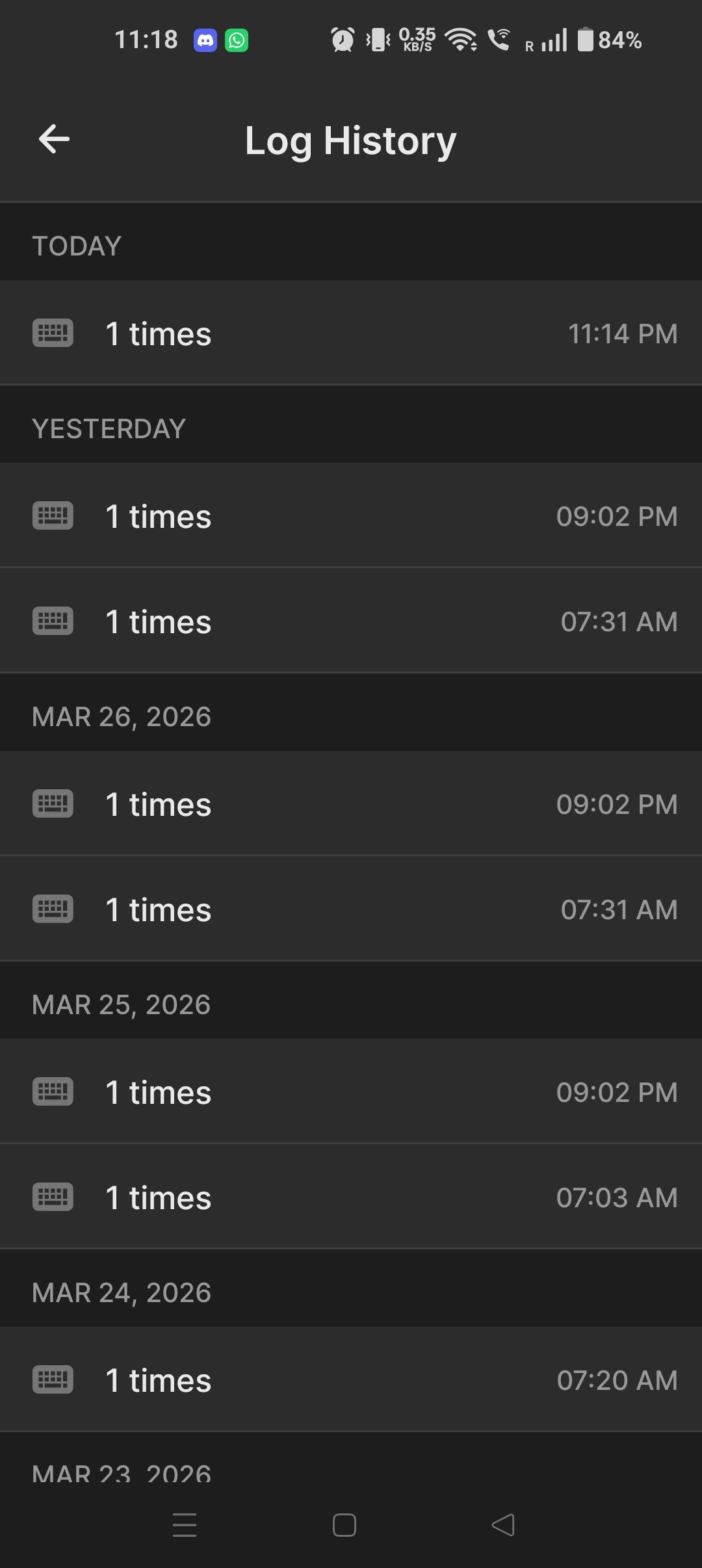Select the 07:03 AM log entry
The height and width of the screenshot is (1568, 702).
click(x=351, y=1197)
